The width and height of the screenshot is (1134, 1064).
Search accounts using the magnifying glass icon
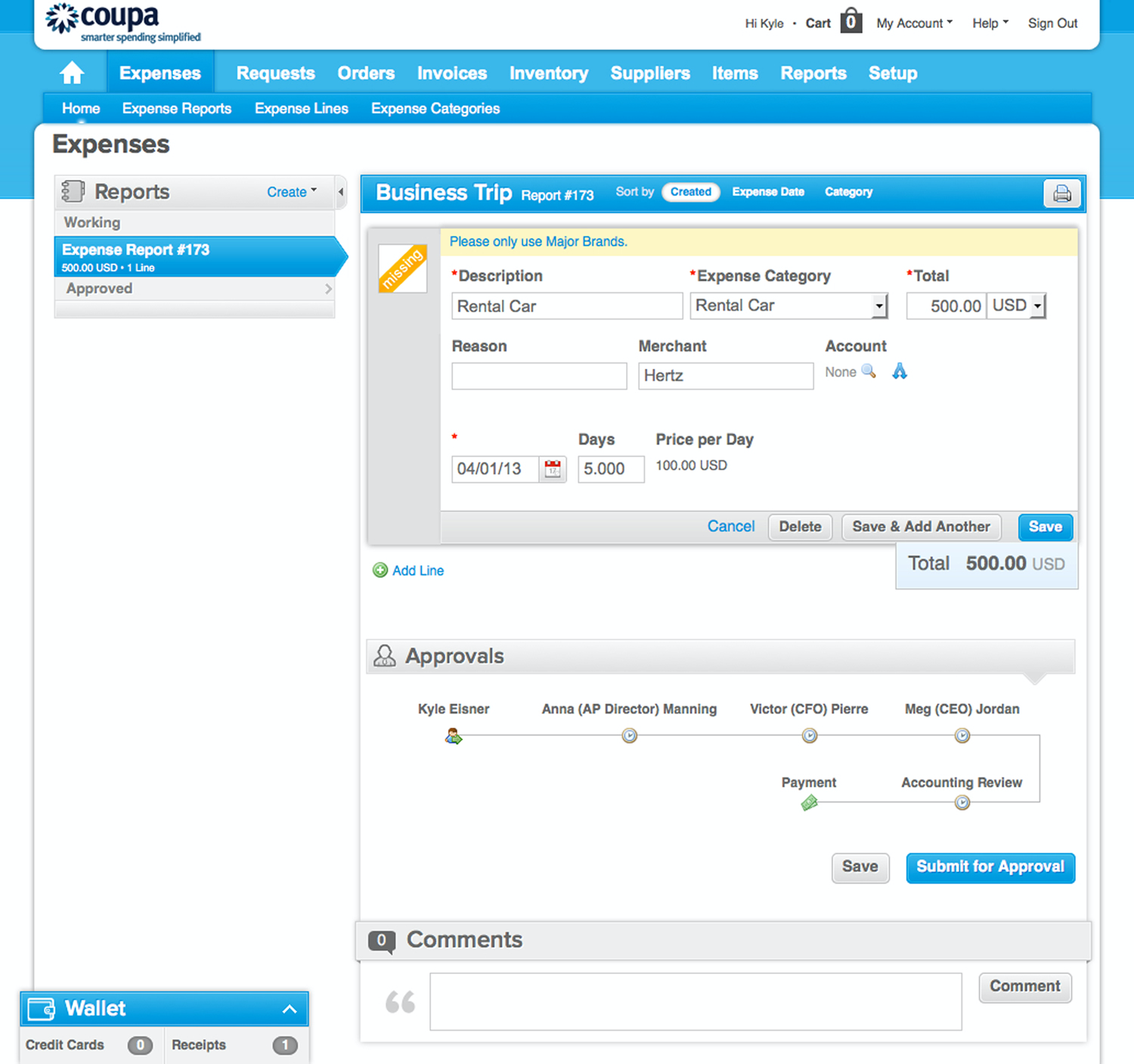pyautogui.click(x=868, y=371)
